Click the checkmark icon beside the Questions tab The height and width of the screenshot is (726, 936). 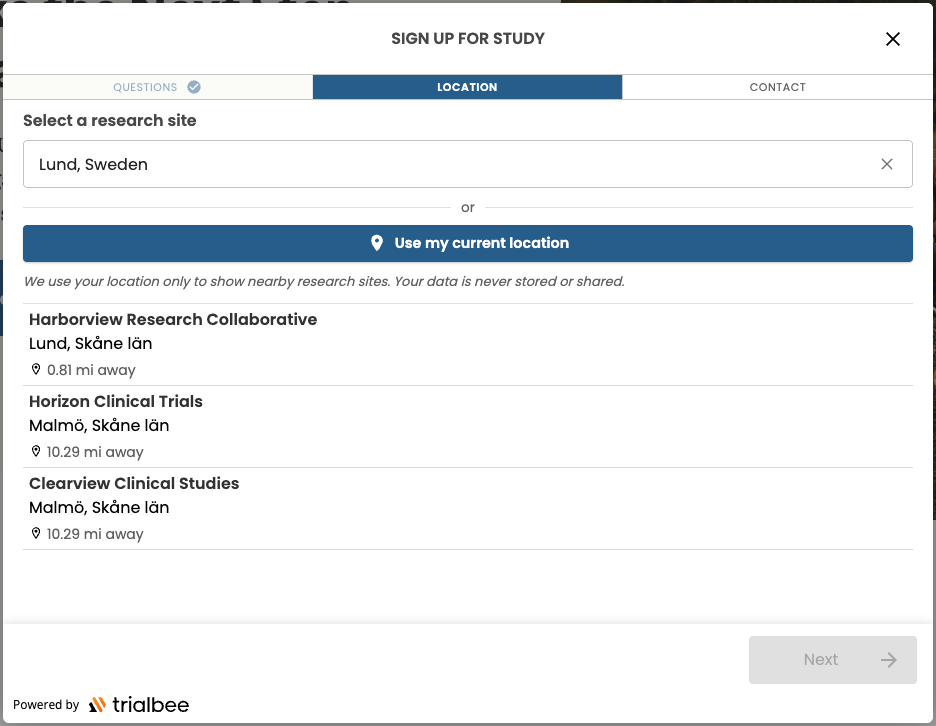pos(195,87)
